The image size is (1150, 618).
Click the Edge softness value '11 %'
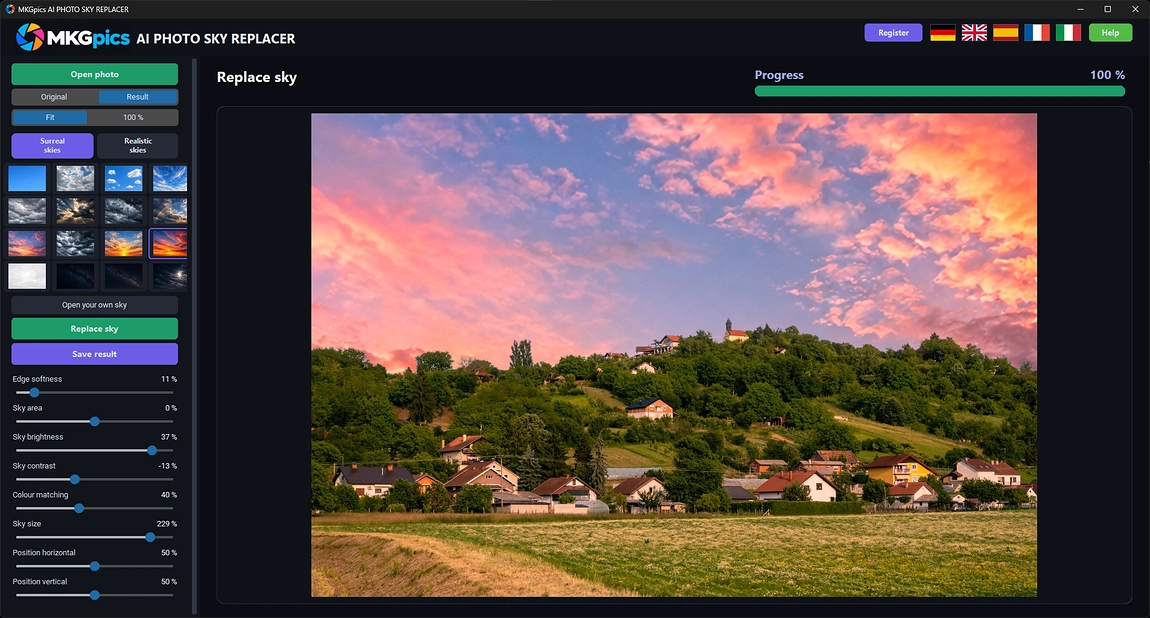coord(169,379)
